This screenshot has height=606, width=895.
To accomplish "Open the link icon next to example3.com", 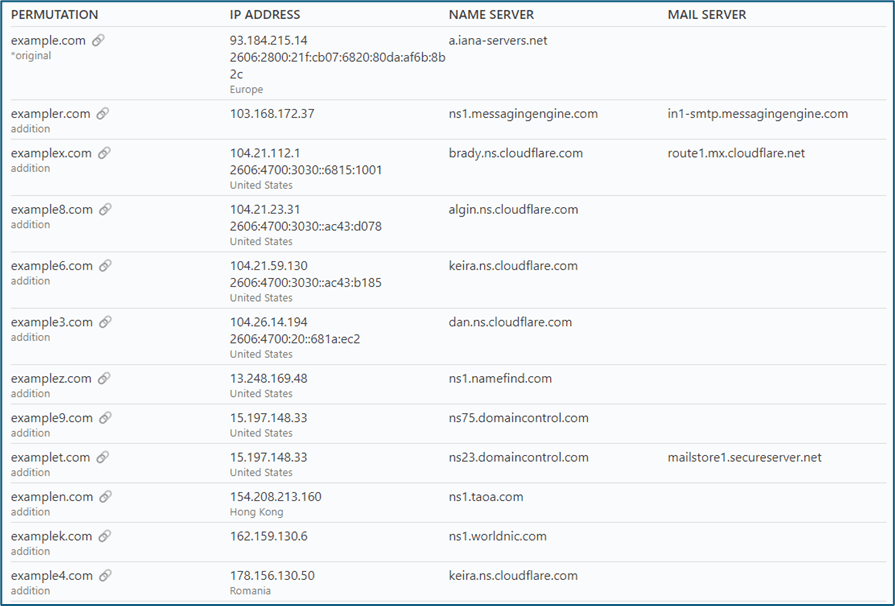I will tap(105, 322).
